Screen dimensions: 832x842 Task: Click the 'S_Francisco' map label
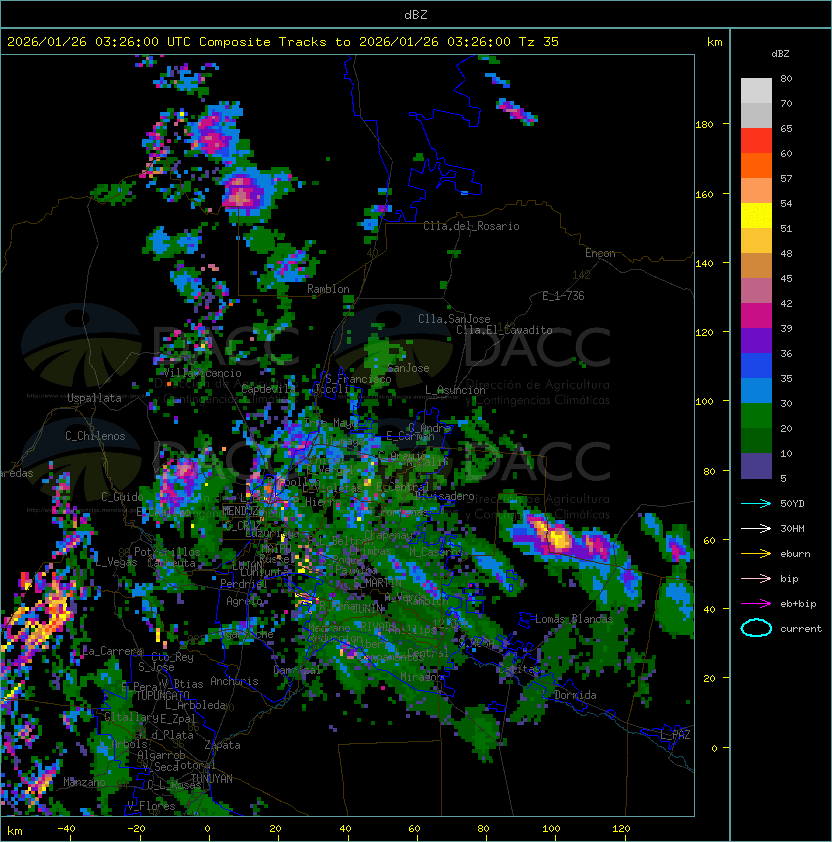358,379
